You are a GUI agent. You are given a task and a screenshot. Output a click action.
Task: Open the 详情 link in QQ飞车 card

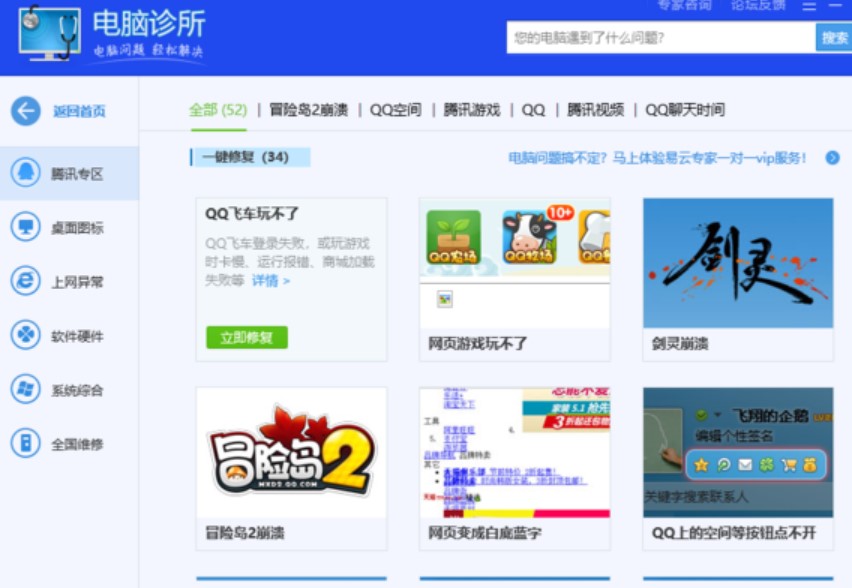coord(271,281)
